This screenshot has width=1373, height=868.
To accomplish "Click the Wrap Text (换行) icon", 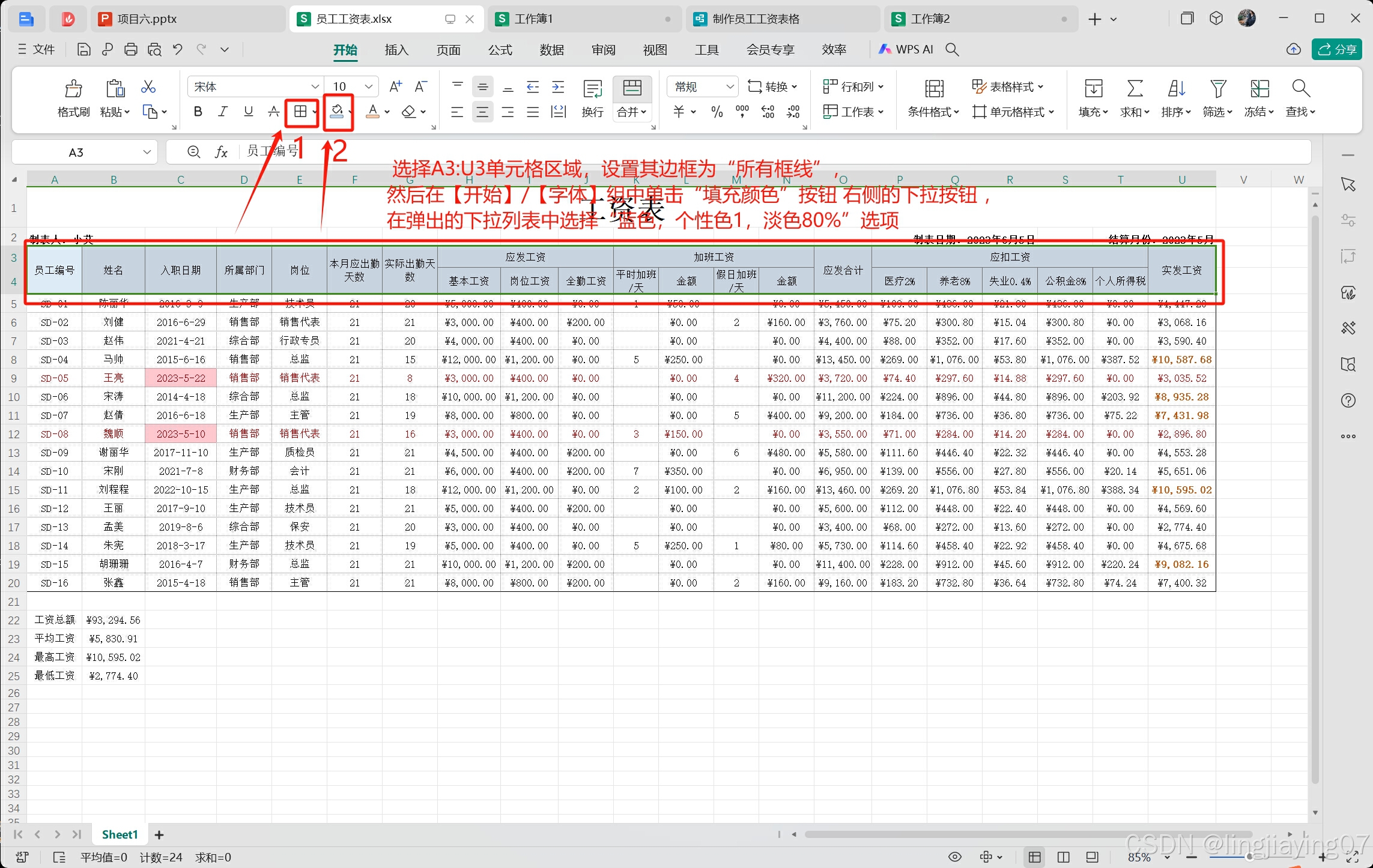I will 592,89.
